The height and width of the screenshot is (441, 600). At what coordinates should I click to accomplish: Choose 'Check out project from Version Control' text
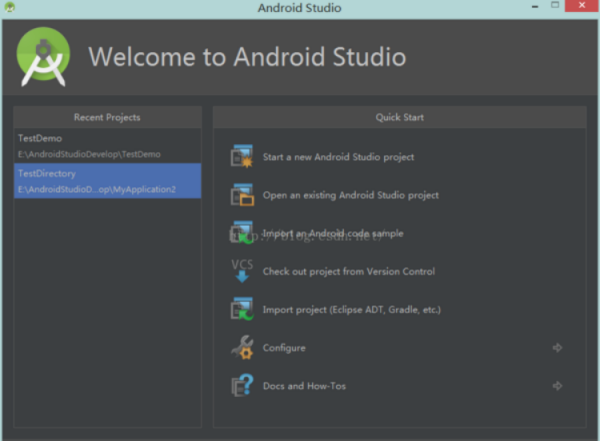(348, 271)
